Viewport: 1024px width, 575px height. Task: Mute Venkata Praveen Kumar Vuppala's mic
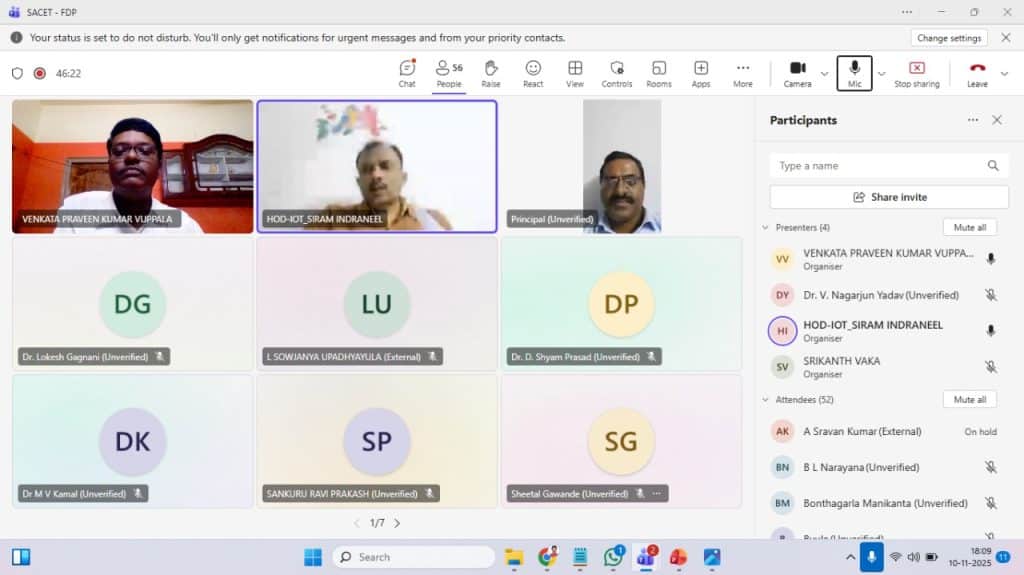(991, 259)
